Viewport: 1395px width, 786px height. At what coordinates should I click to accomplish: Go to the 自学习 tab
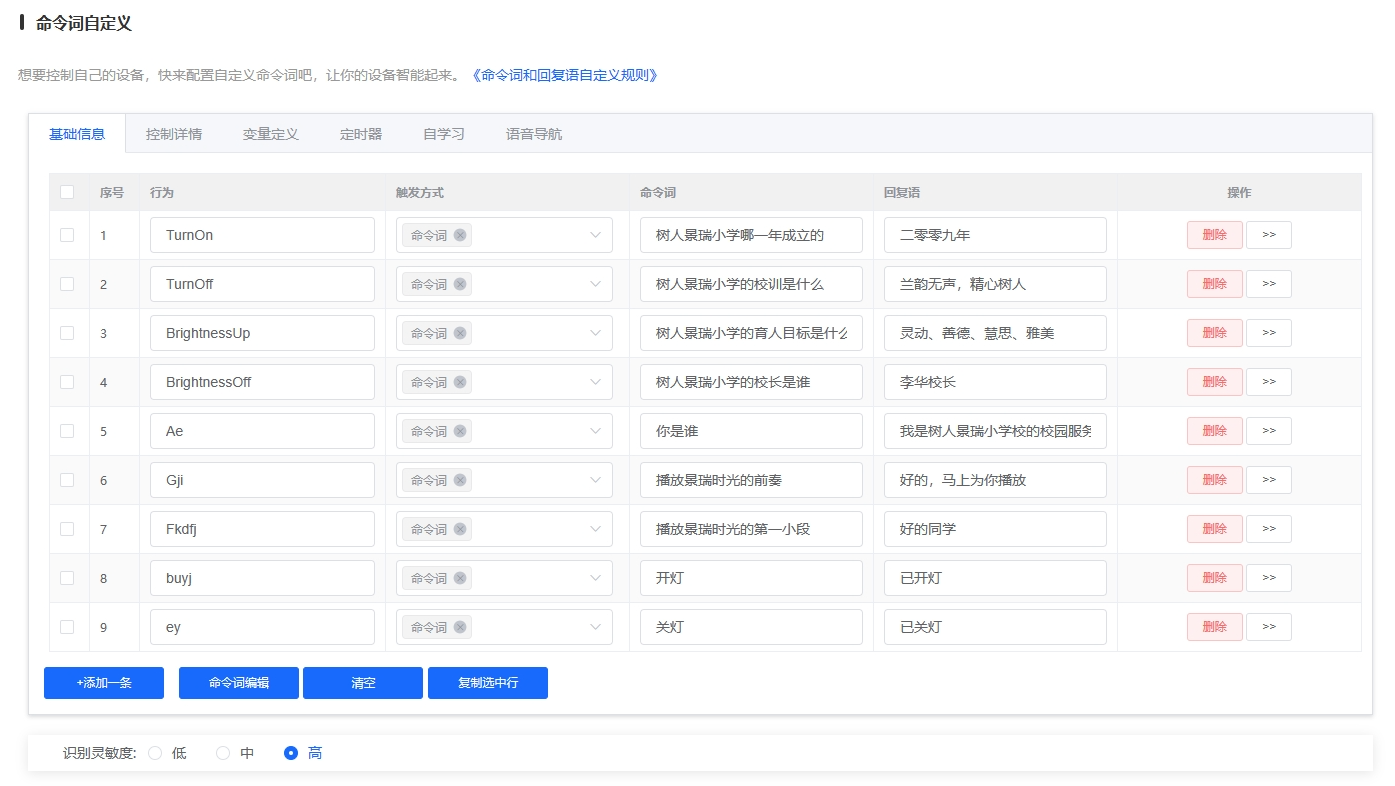coord(444,134)
